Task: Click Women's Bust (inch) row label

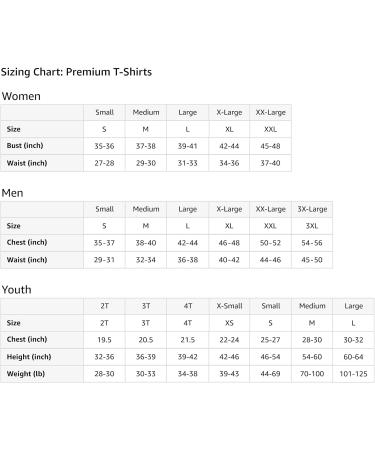Action: tap(25, 146)
